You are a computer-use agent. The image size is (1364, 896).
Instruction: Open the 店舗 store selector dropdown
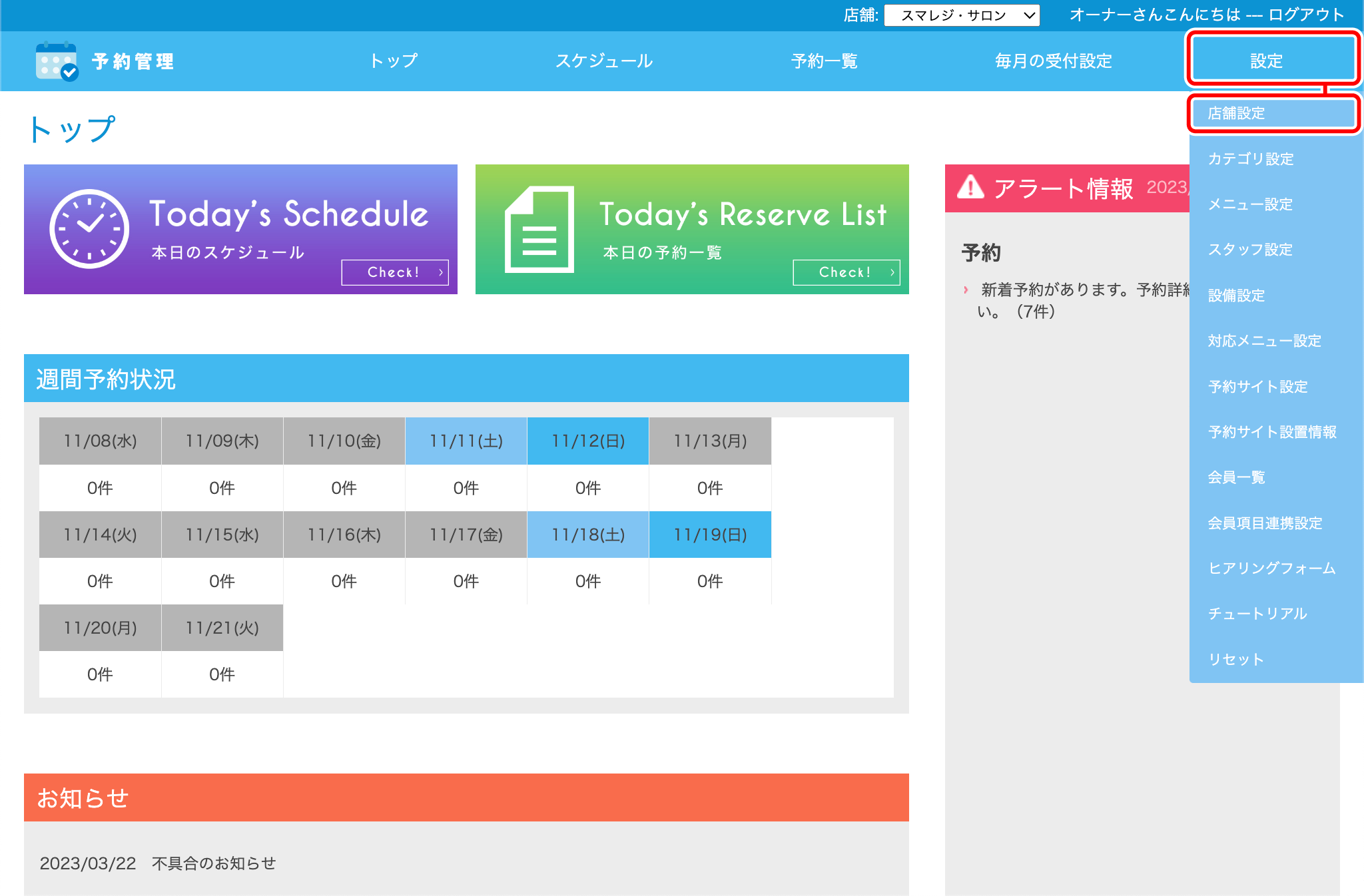point(962,15)
